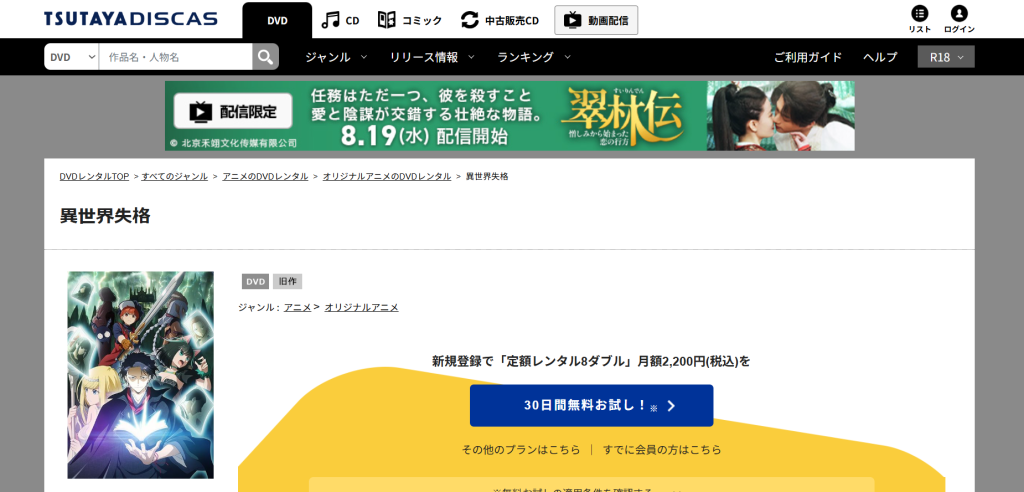Screen dimensions: 1024x492
Task: Click the 30日間無料お試し！ button
Action: click(592, 406)
